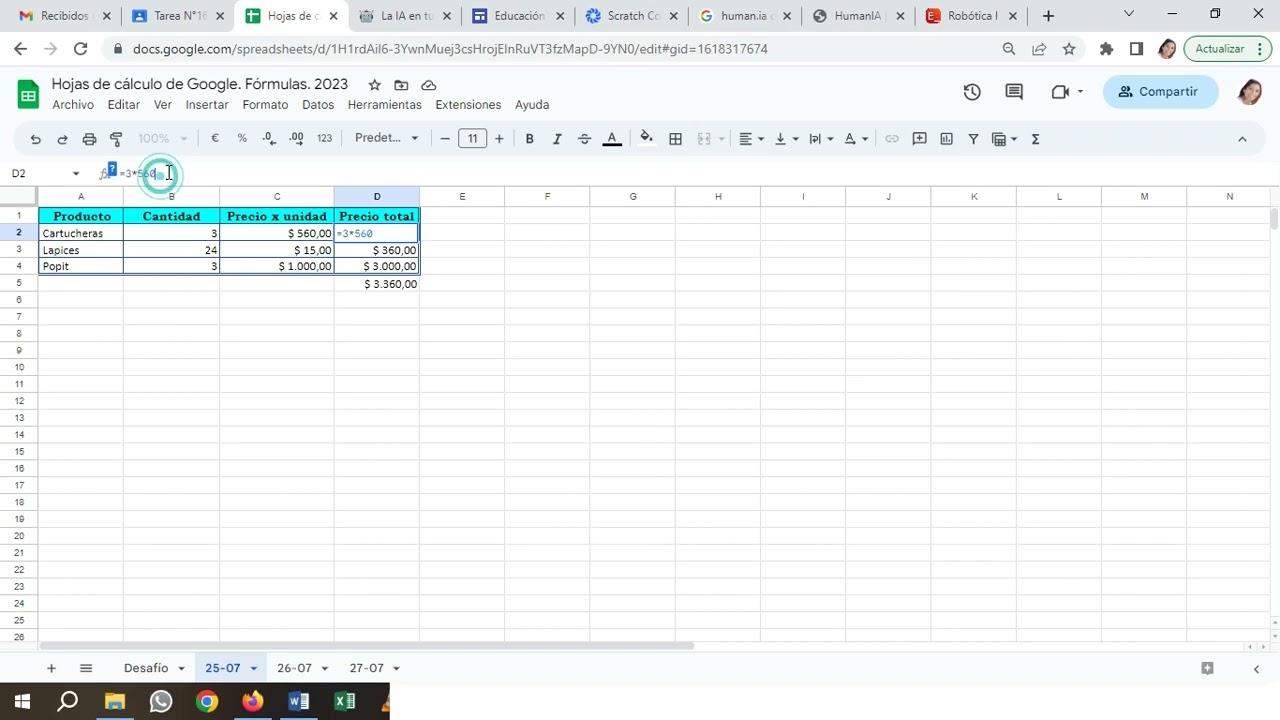The height and width of the screenshot is (720, 1280).
Task: Switch to the Desafío sheet tab
Action: pyautogui.click(x=146, y=668)
